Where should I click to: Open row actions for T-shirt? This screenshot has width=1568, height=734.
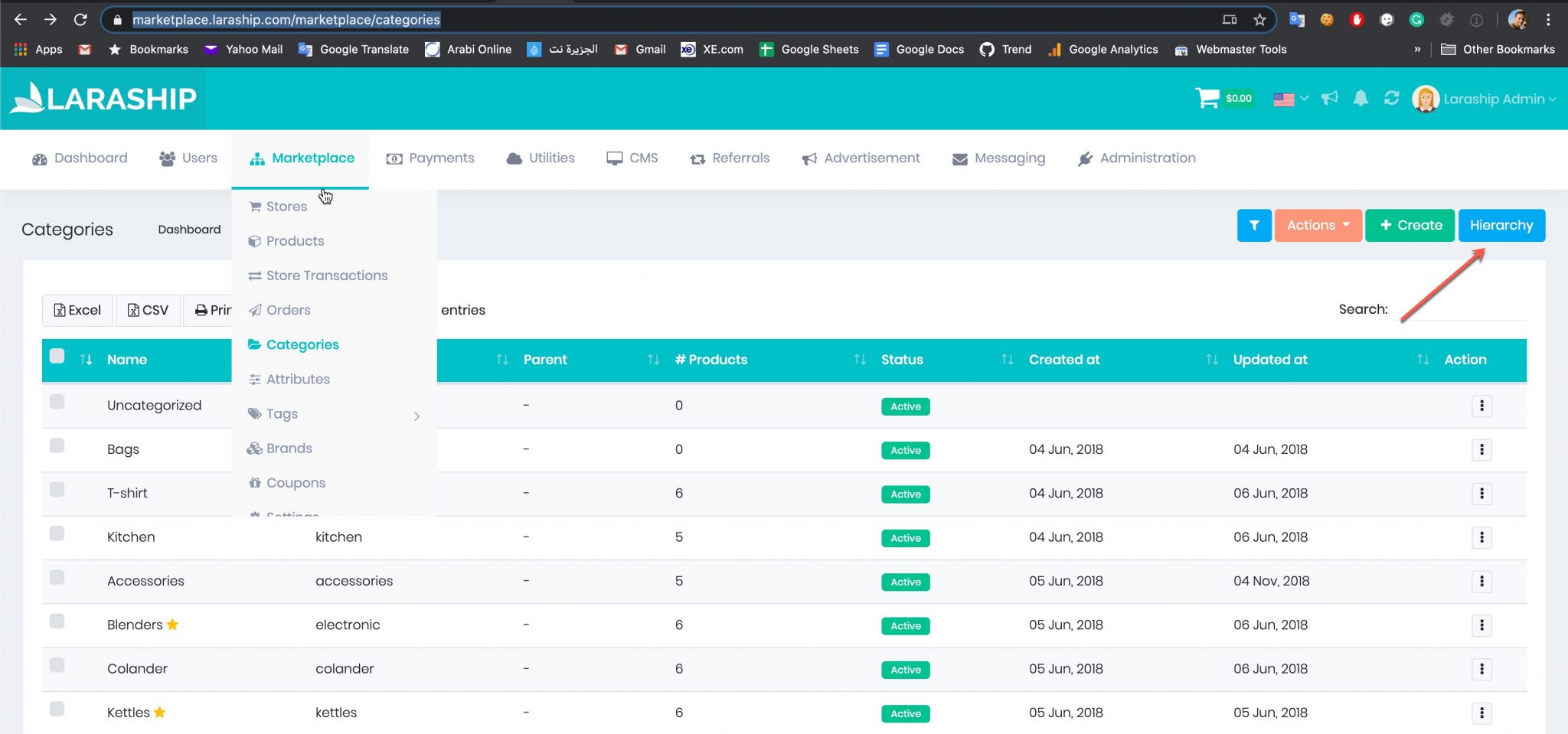pyautogui.click(x=1481, y=494)
